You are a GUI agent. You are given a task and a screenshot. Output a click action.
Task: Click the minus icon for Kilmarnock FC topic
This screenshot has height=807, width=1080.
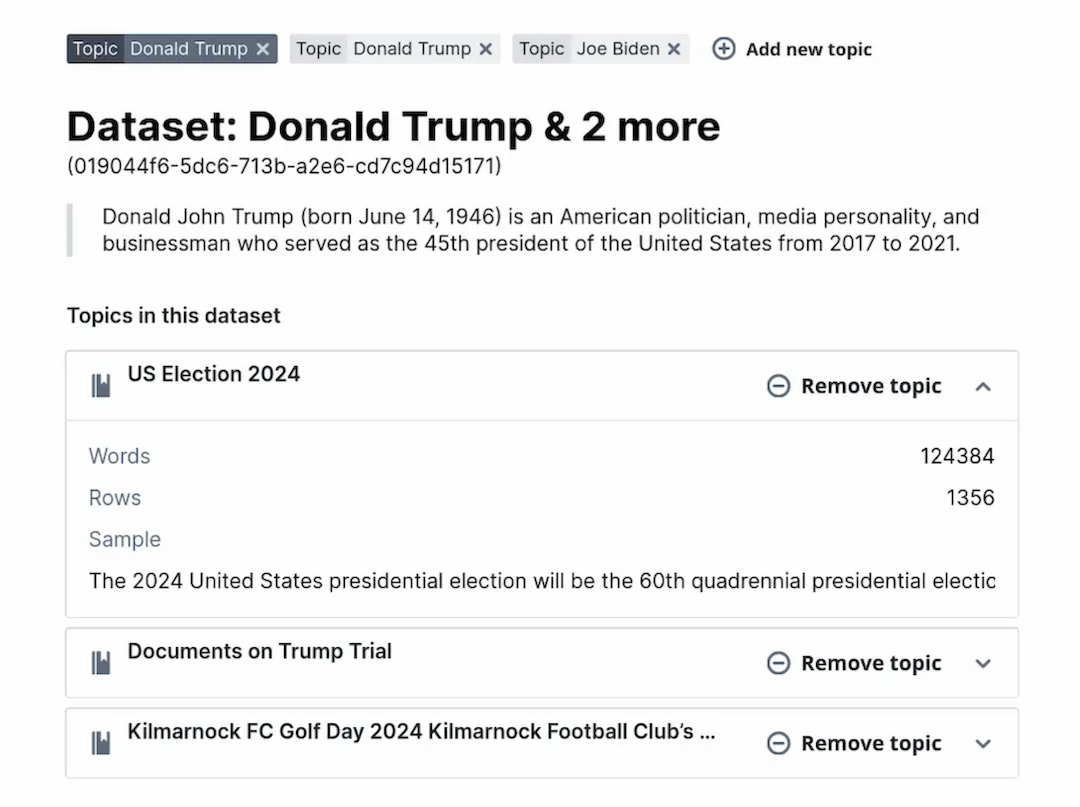click(778, 743)
